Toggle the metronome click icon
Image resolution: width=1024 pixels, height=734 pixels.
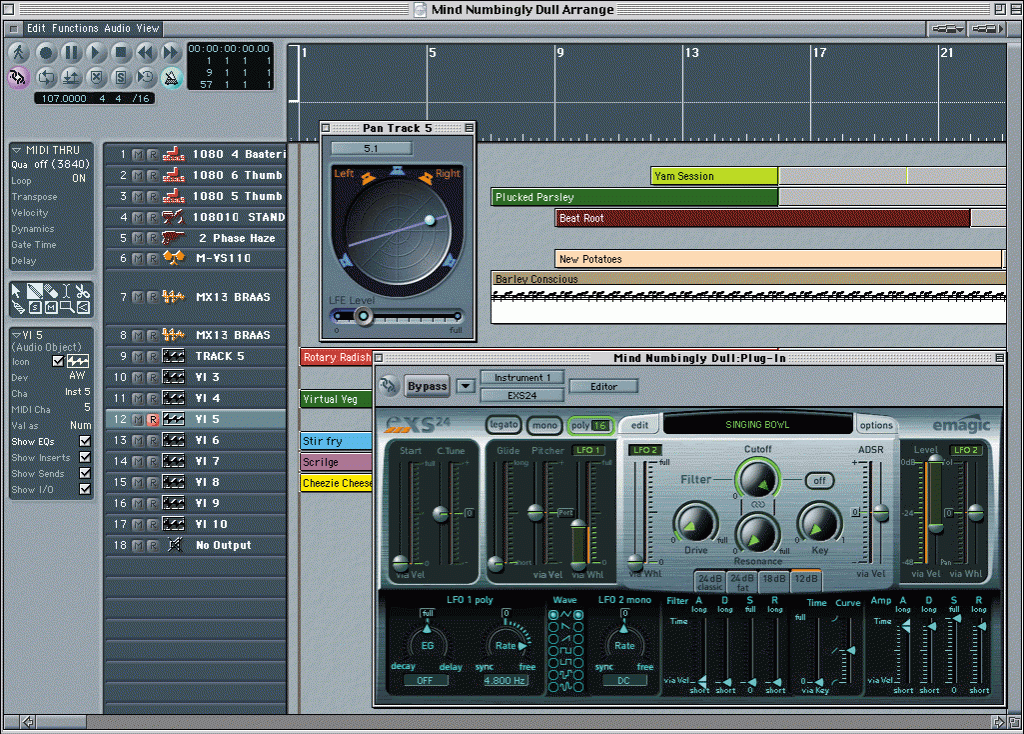(171, 77)
